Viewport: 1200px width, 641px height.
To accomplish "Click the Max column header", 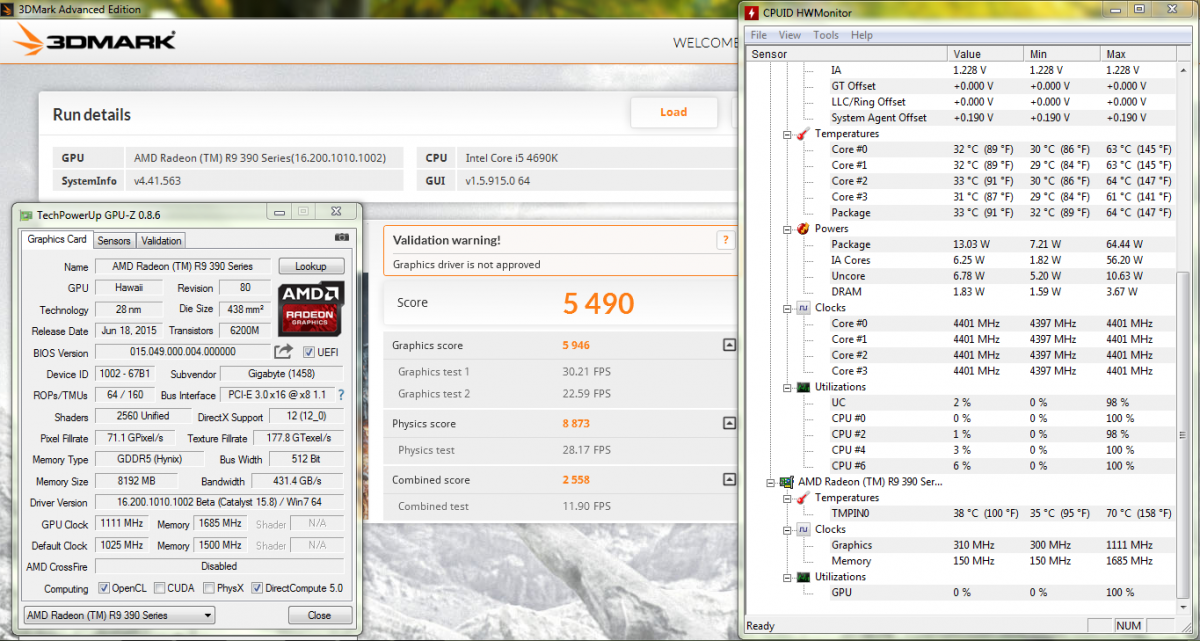I will (1137, 54).
